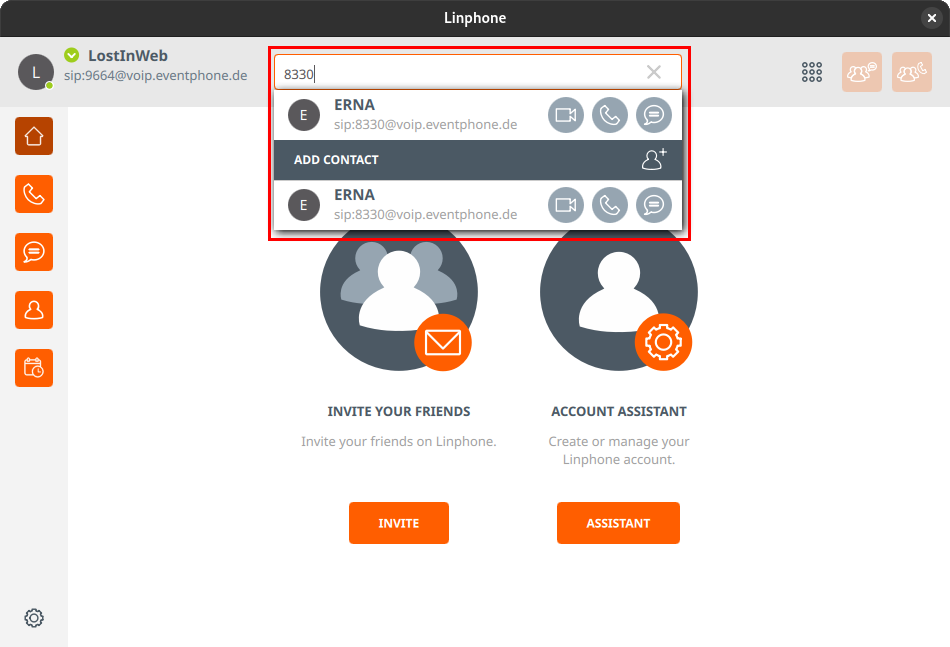Click the add contact person-plus icon

tap(654, 159)
